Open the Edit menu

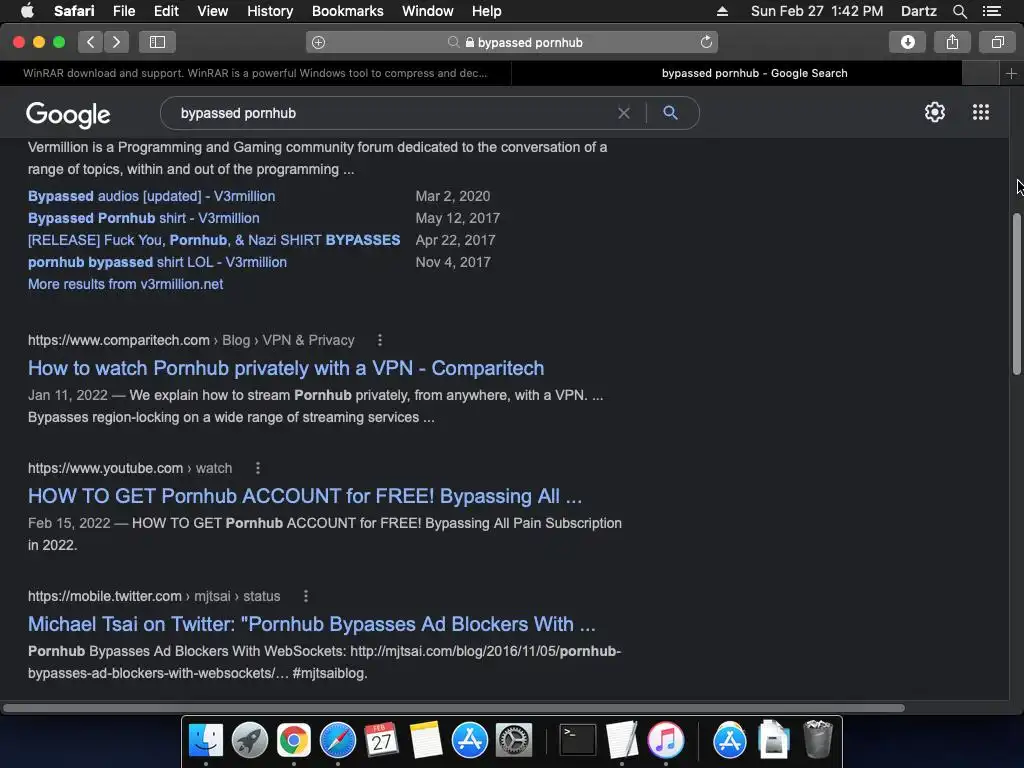click(166, 11)
